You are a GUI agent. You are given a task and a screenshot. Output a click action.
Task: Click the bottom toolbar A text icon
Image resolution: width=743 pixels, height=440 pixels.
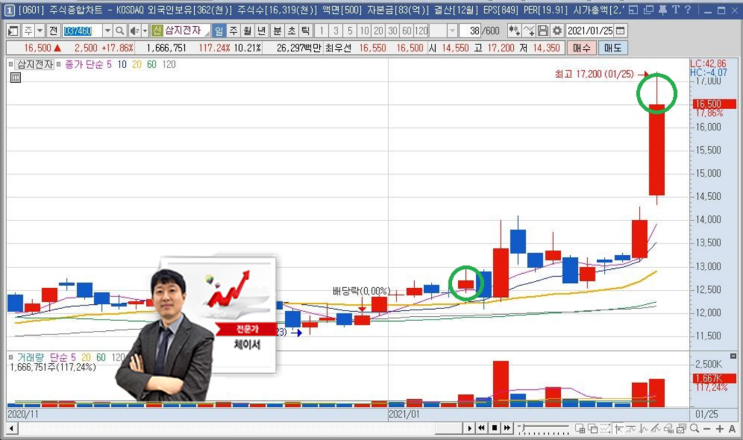(732, 429)
